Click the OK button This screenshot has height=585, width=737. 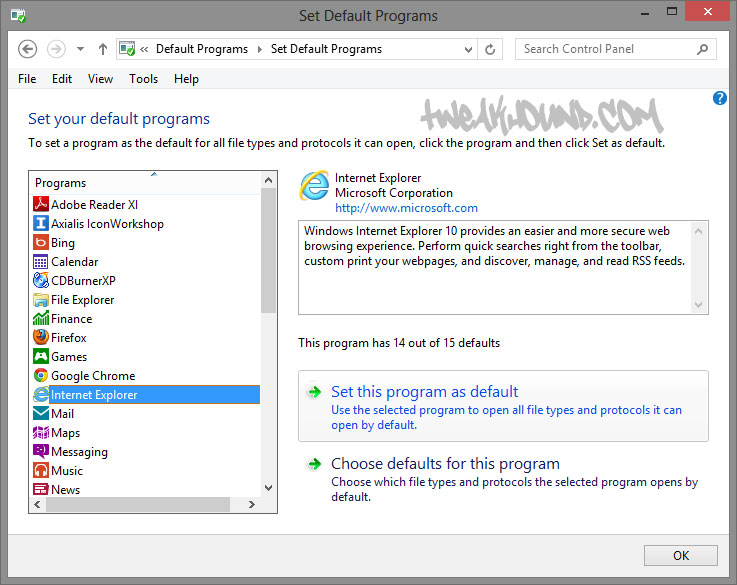[681, 555]
